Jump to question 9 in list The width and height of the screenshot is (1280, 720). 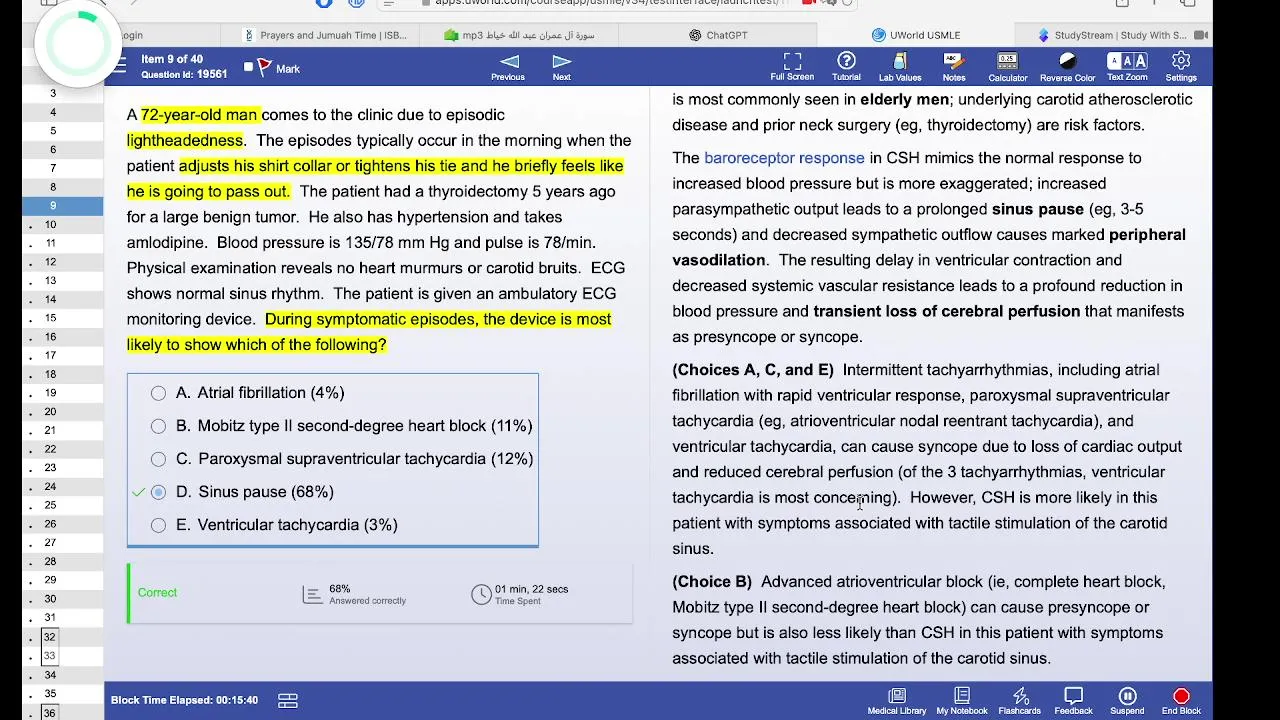click(53, 206)
